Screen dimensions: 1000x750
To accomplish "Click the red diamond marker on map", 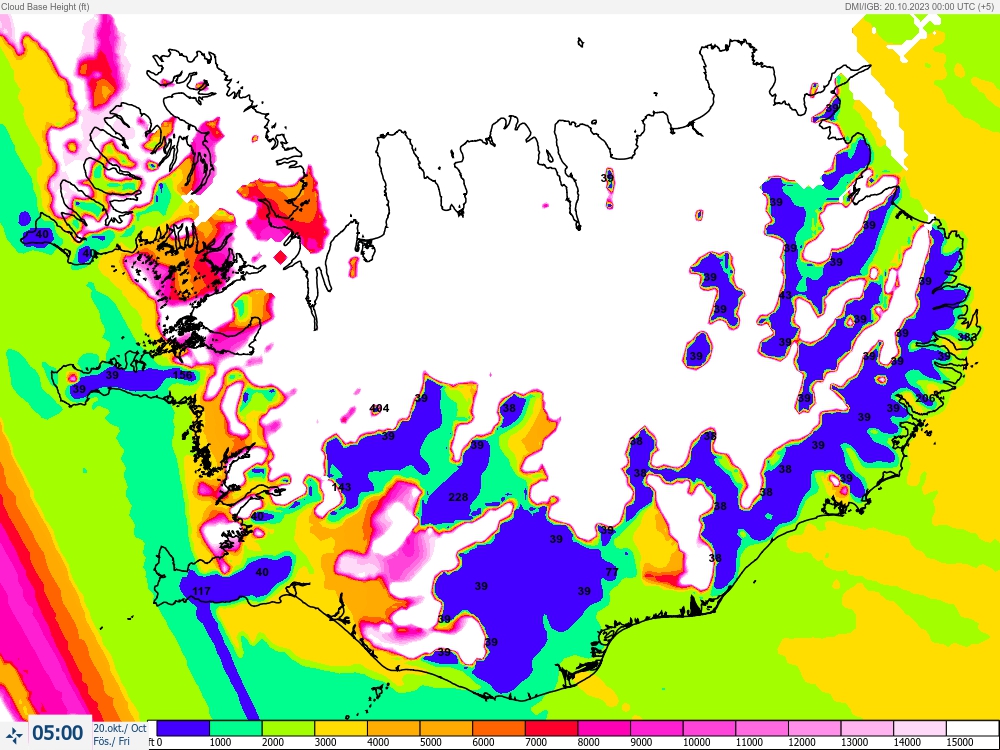I will point(280,258).
